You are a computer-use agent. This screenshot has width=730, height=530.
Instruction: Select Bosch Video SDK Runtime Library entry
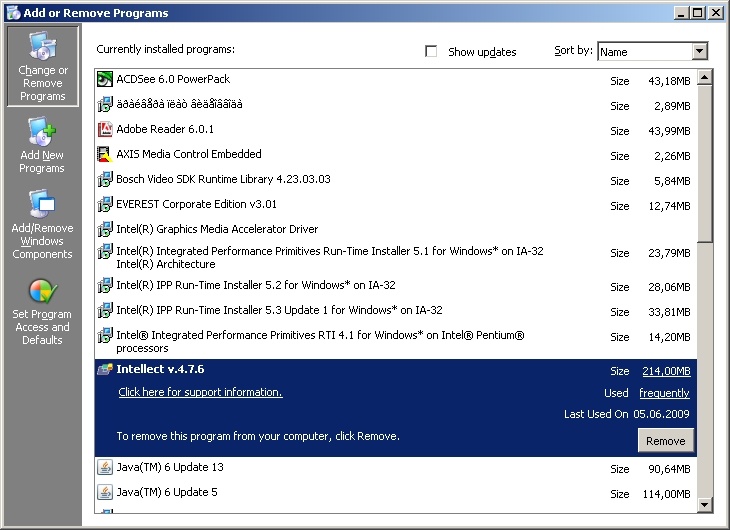pos(223,179)
